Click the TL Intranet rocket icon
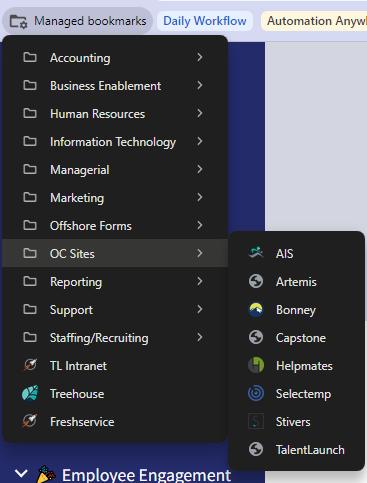 [x=30, y=366]
